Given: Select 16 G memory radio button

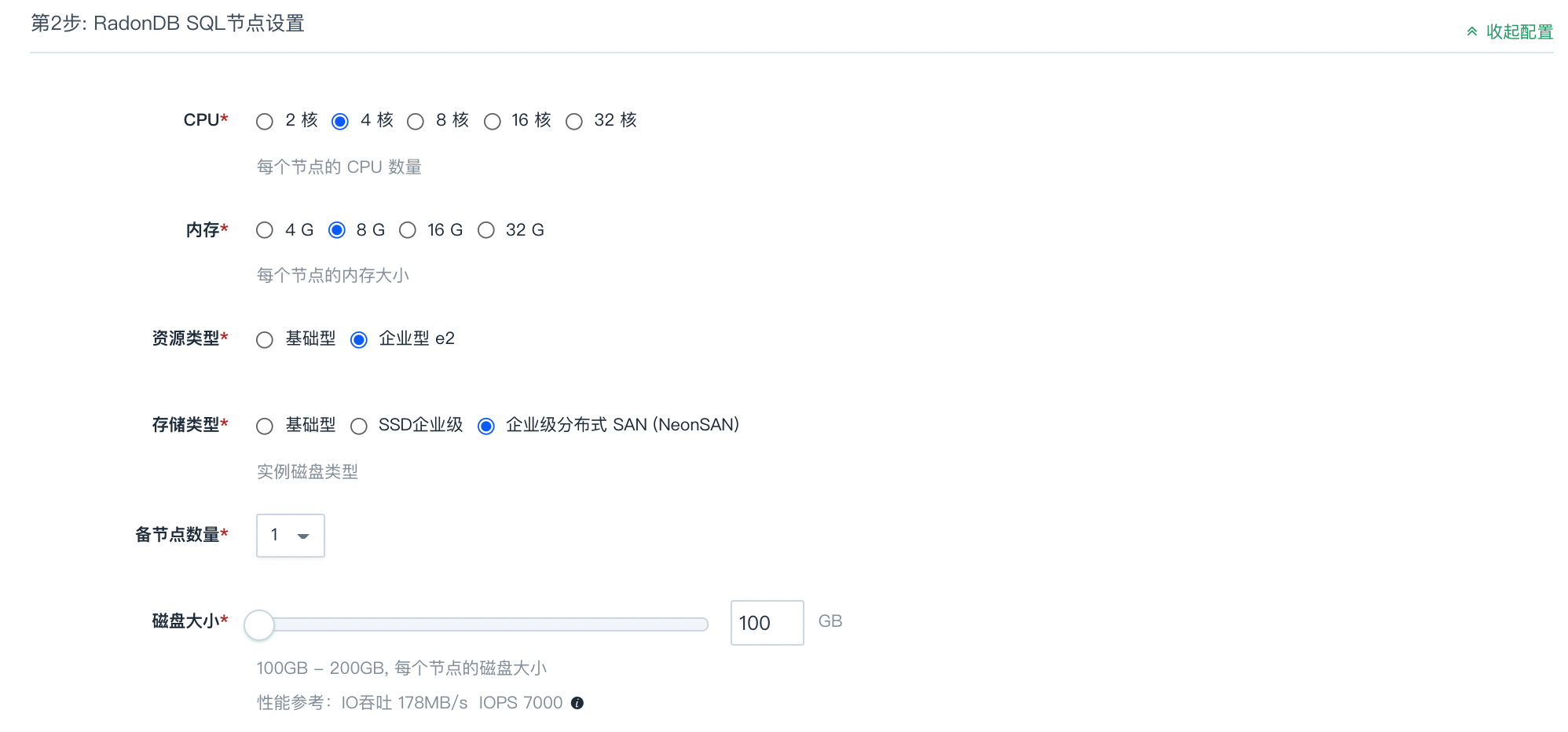Looking at the screenshot, I should (x=408, y=230).
